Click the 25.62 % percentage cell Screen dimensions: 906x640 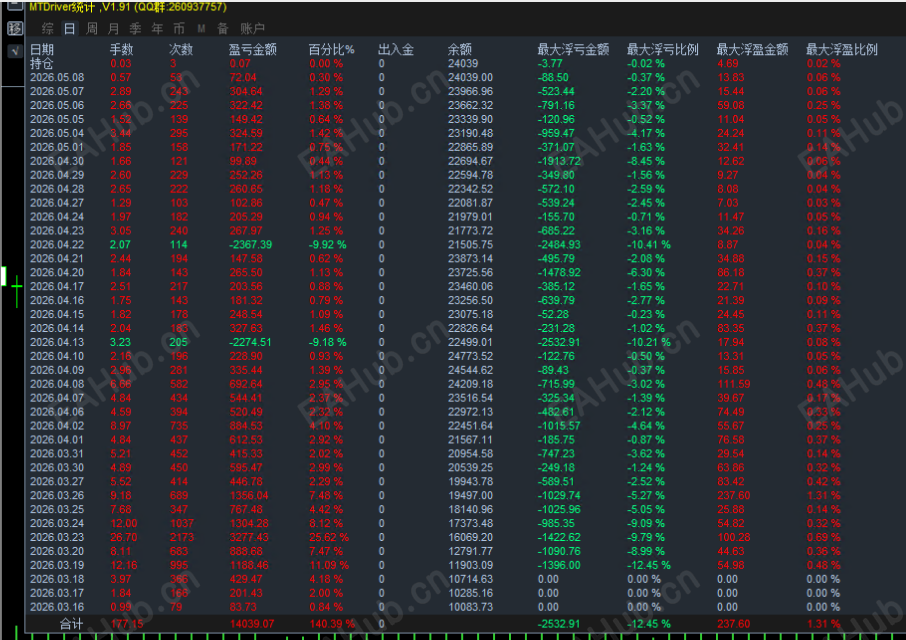tap(329, 537)
